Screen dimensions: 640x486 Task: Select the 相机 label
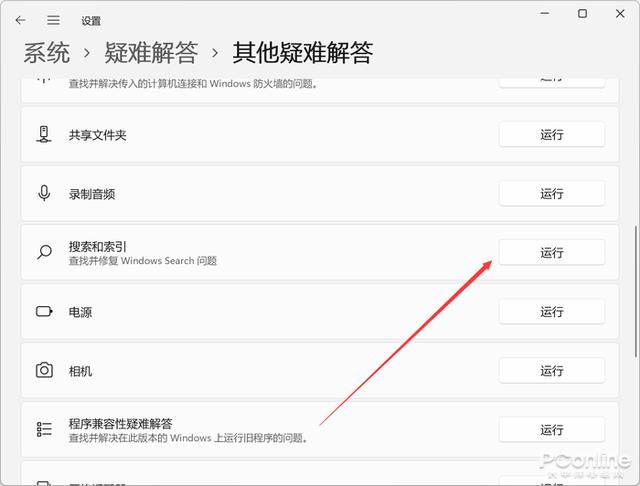pyautogui.click(x=80, y=371)
